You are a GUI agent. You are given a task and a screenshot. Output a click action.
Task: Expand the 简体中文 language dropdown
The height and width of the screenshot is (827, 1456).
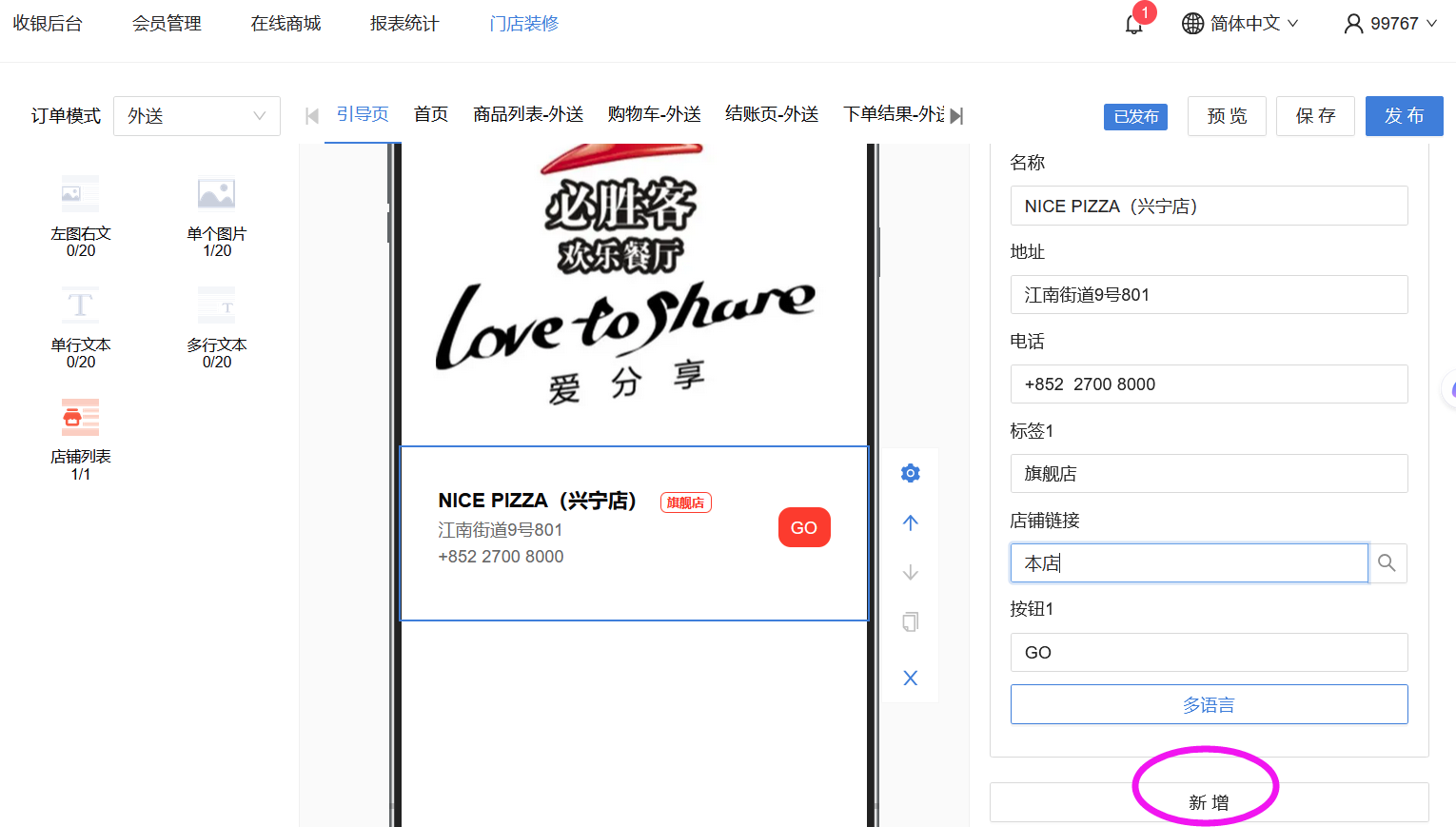1254,24
